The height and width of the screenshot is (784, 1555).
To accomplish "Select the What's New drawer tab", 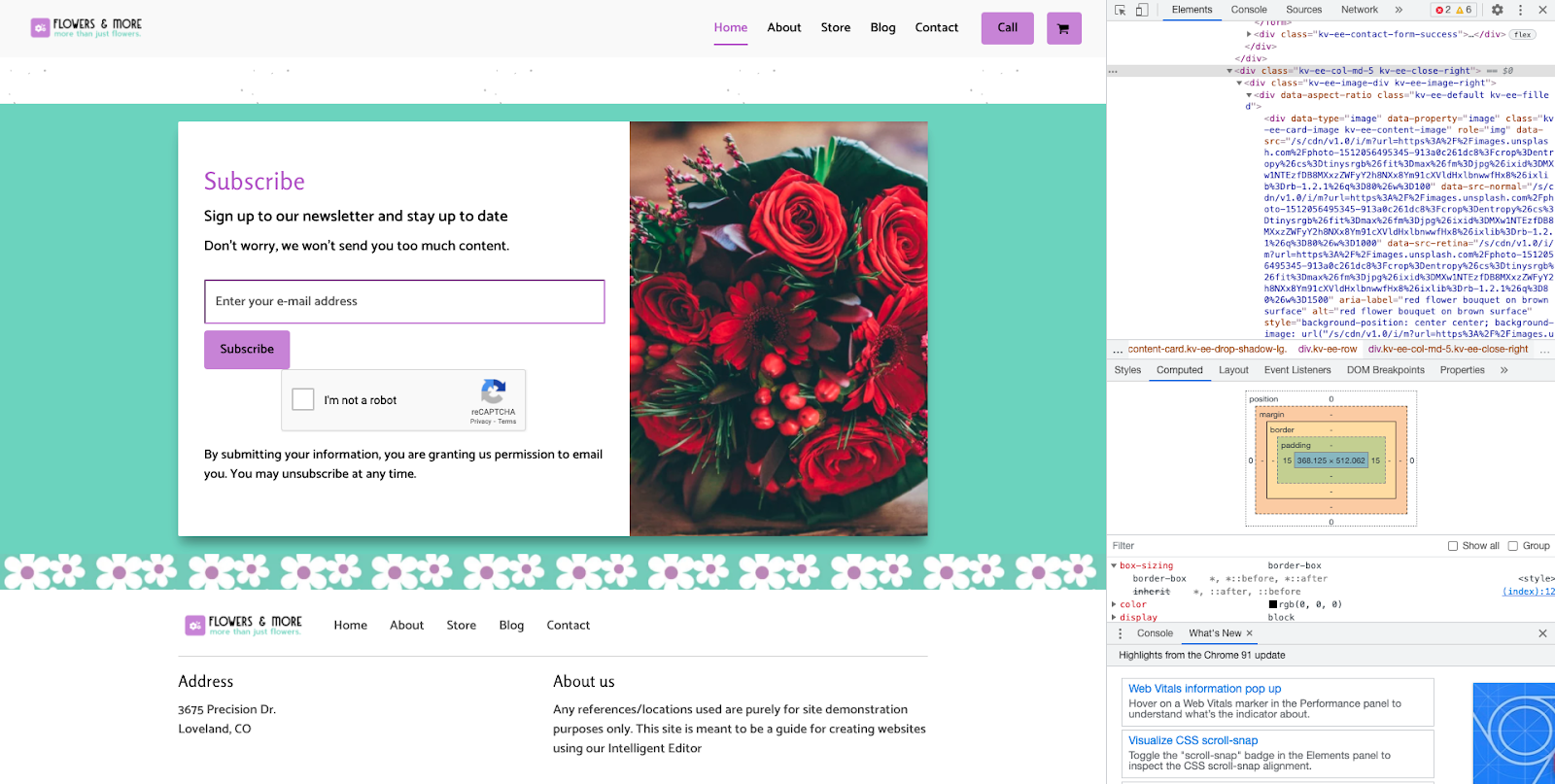I will pos(1215,633).
